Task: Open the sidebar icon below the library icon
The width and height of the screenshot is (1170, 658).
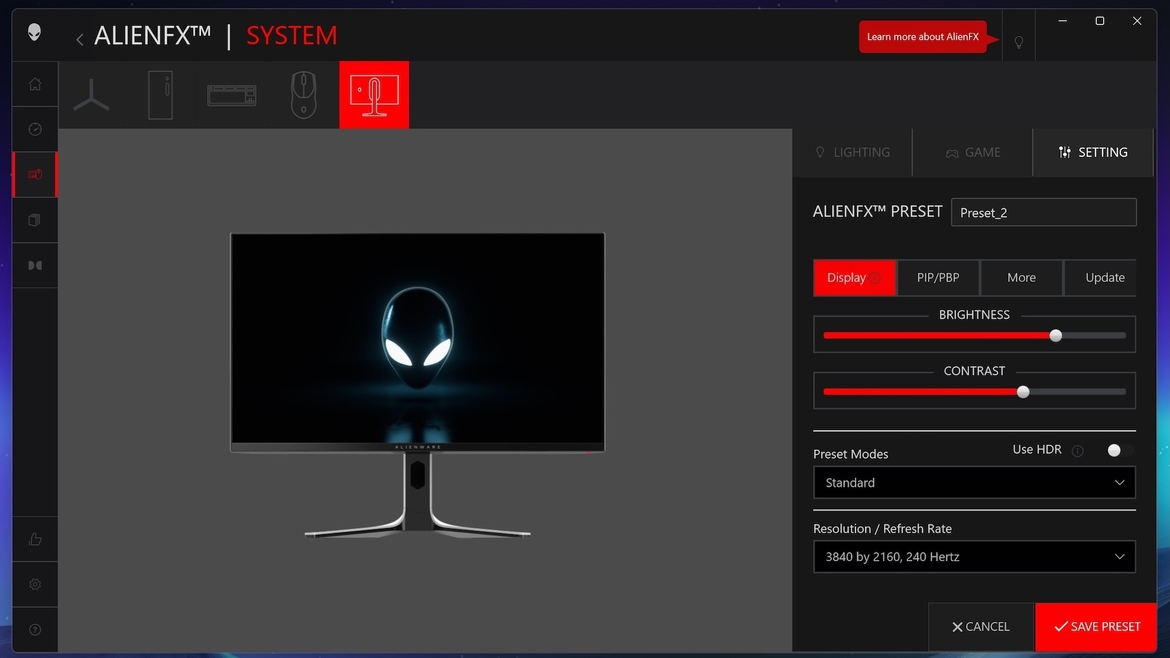Action: click(35, 265)
